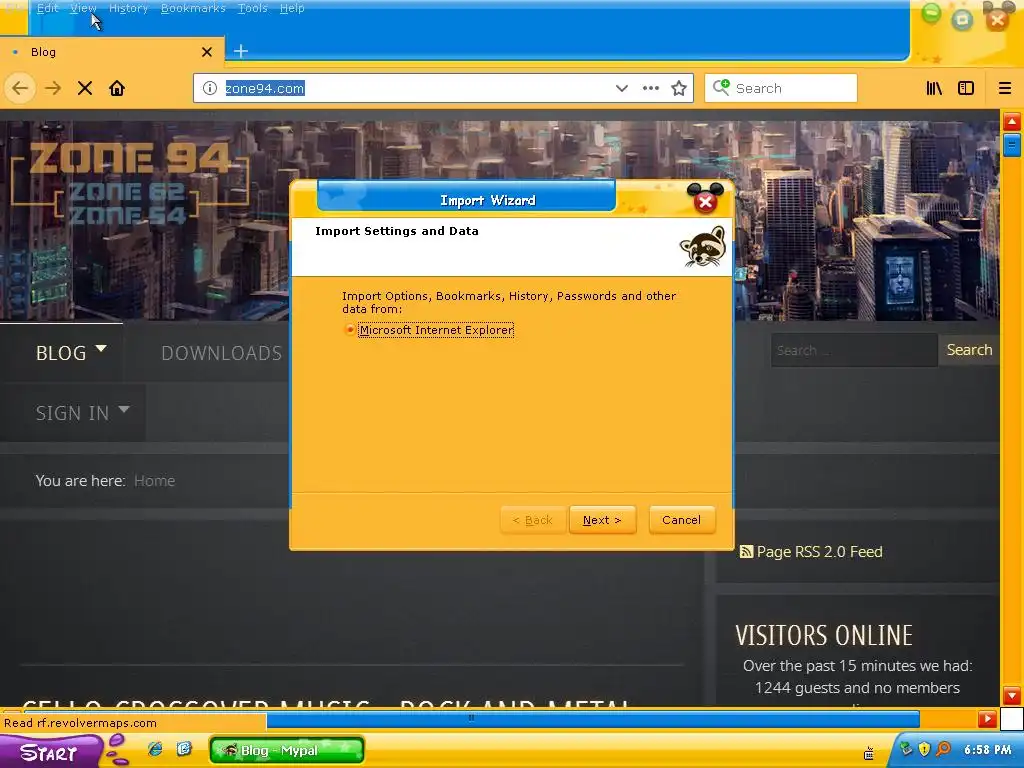Click the vertical scrollbar thumb
Image resolution: width=1024 pixels, height=768 pixels.
[1012, 144]
